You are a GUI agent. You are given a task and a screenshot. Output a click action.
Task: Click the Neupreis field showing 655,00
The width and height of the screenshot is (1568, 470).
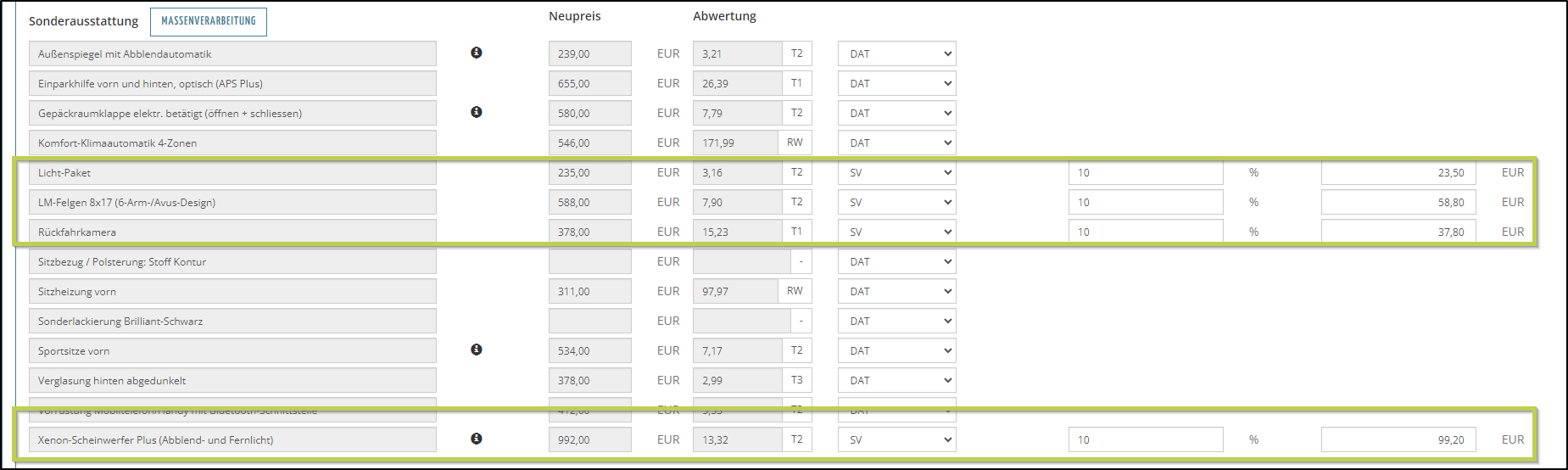[x=589, y=83]
